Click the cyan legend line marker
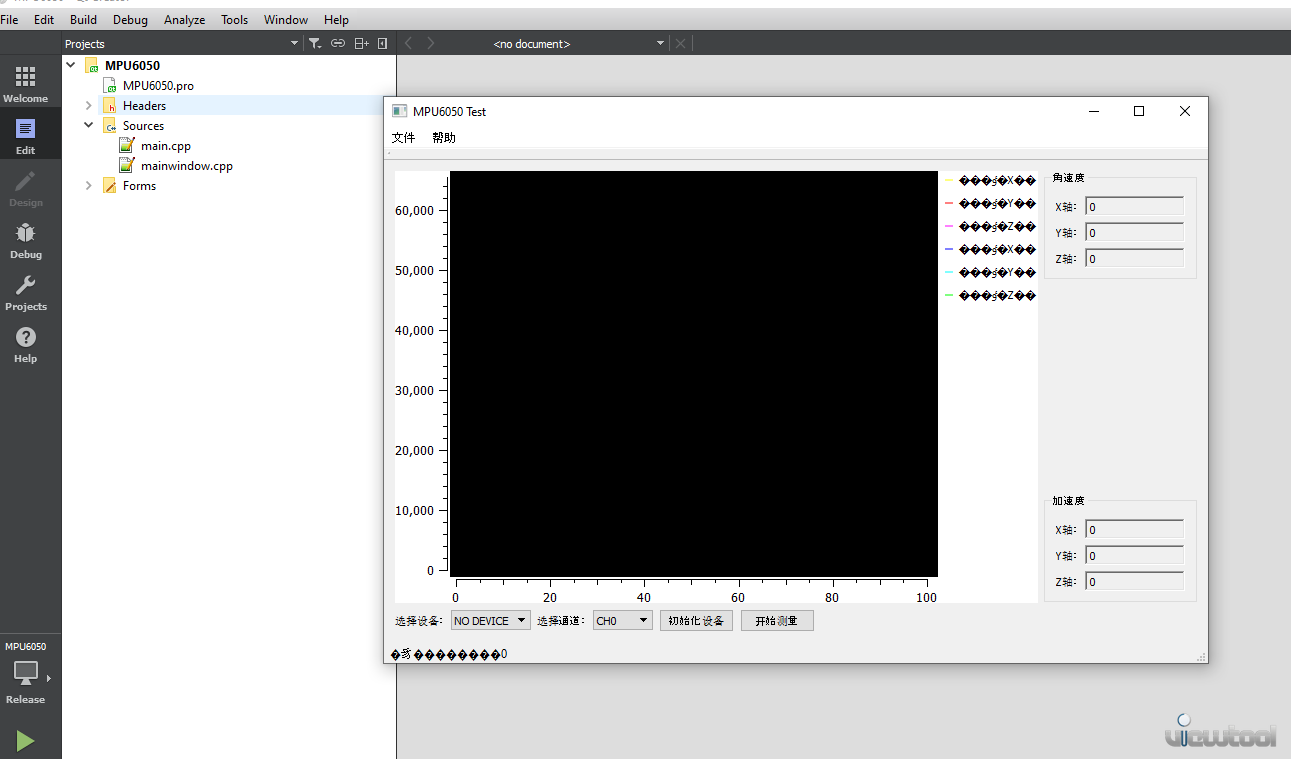Screen dimensions: 1291x759 click(950, 272)
